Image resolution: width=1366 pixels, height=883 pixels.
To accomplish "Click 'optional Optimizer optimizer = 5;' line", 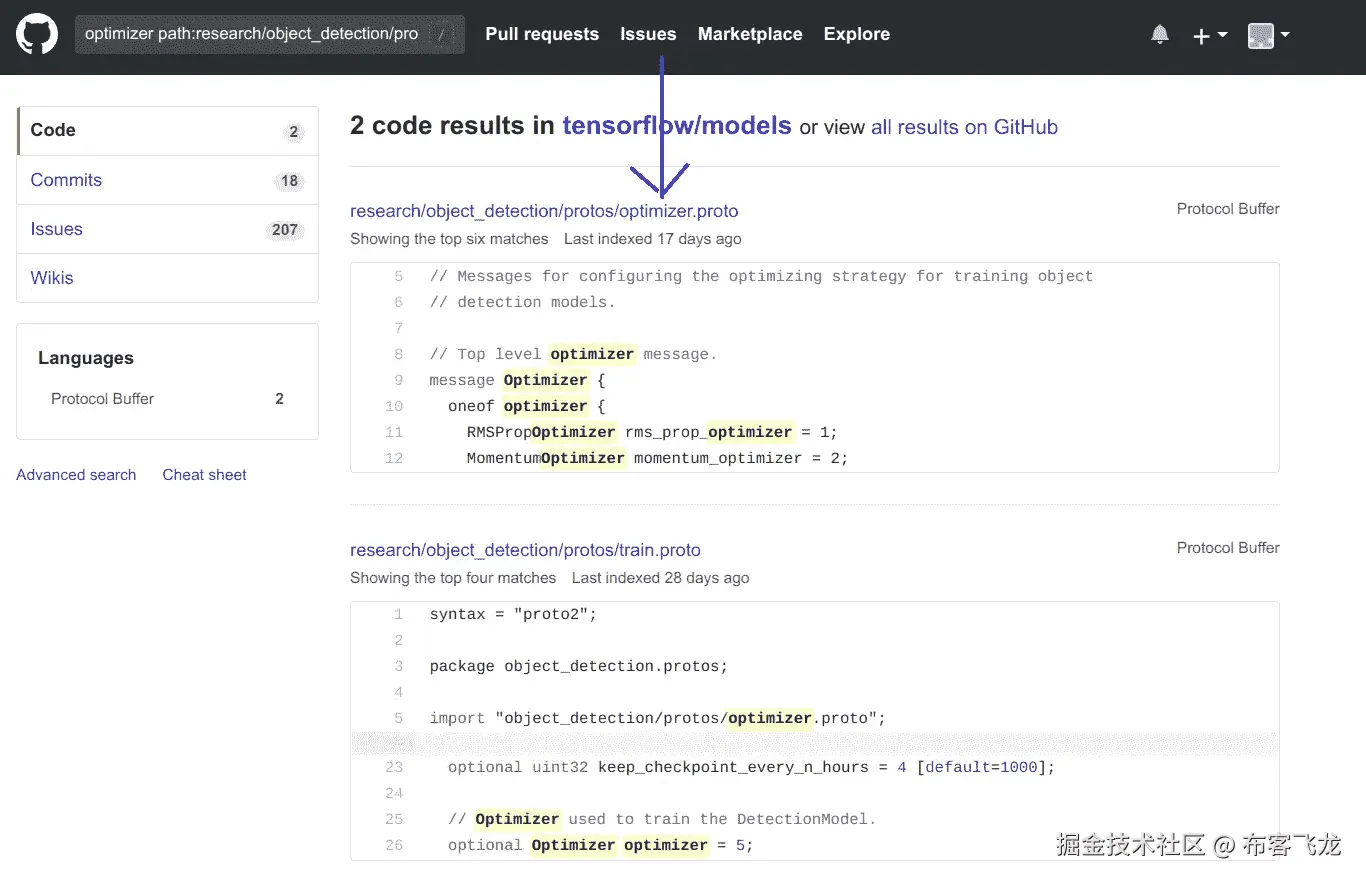I will pyautogui.click(x=600, y=845).
